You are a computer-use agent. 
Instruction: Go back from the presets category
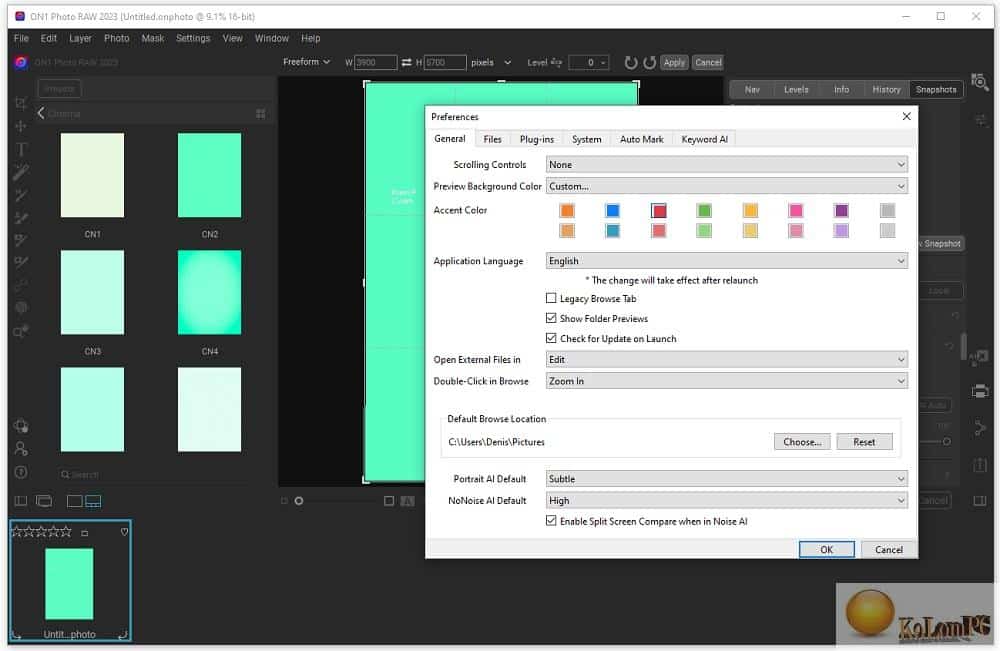41,113
